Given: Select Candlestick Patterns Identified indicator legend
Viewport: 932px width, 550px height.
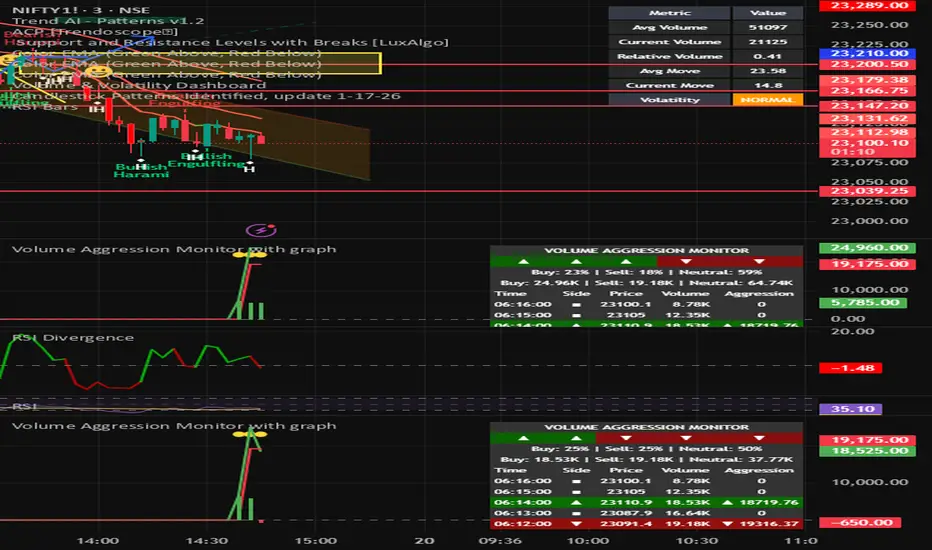Looking at the screenshot, I should (206, 96).
